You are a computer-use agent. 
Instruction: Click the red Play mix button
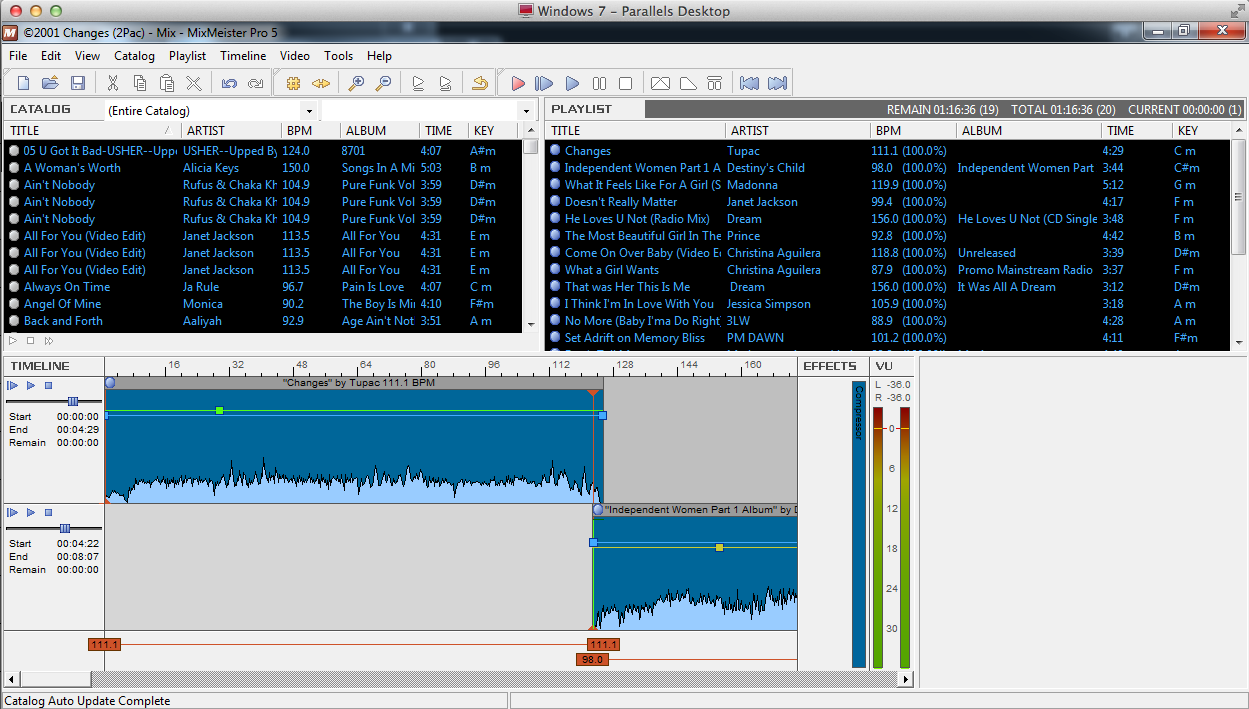pos(518,83)
